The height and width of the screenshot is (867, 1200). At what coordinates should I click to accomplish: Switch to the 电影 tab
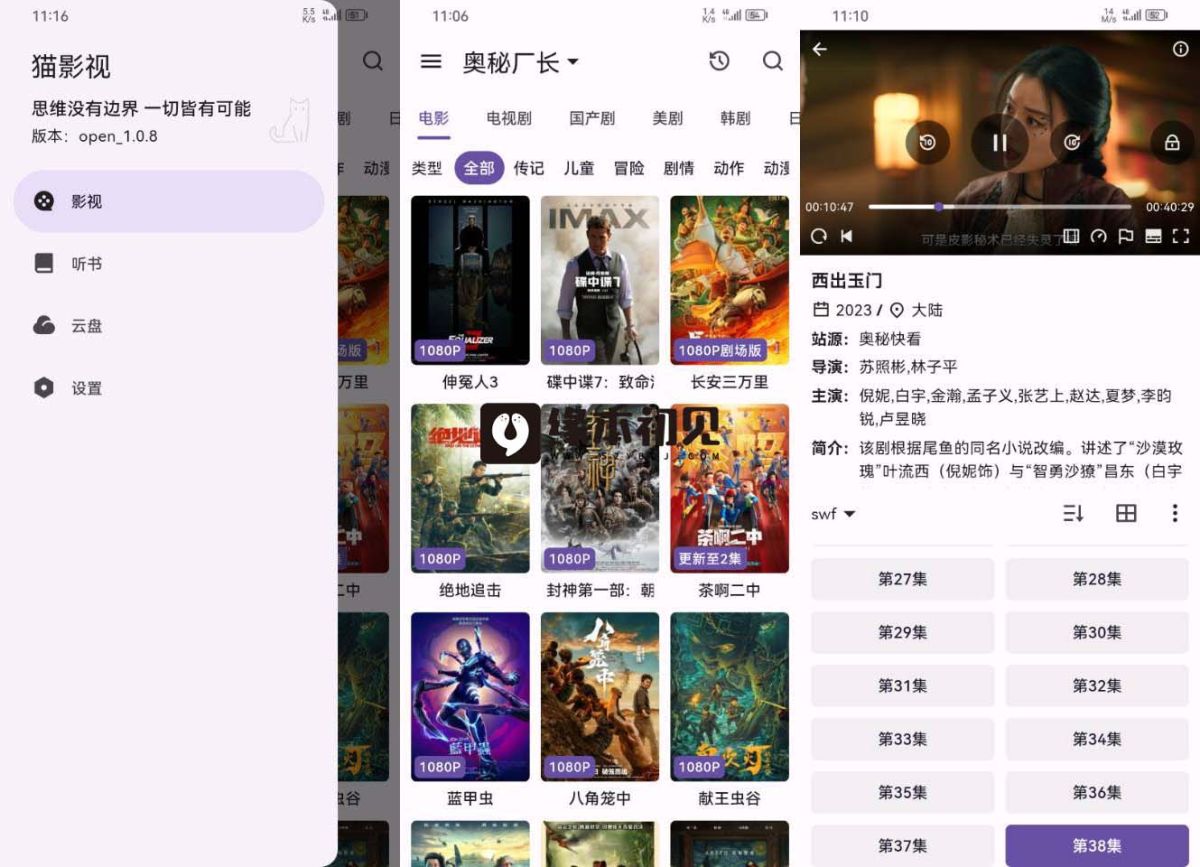click(x=434, y=118)
